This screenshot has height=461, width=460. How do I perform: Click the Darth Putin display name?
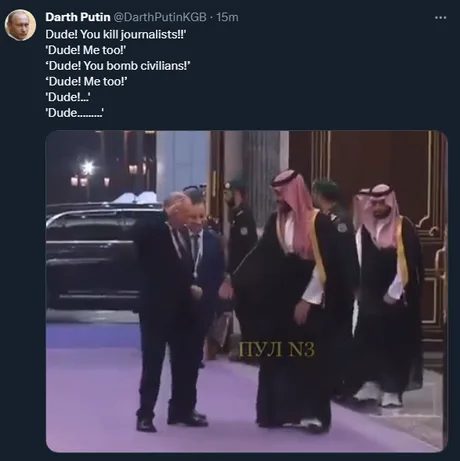coord(78,17)
